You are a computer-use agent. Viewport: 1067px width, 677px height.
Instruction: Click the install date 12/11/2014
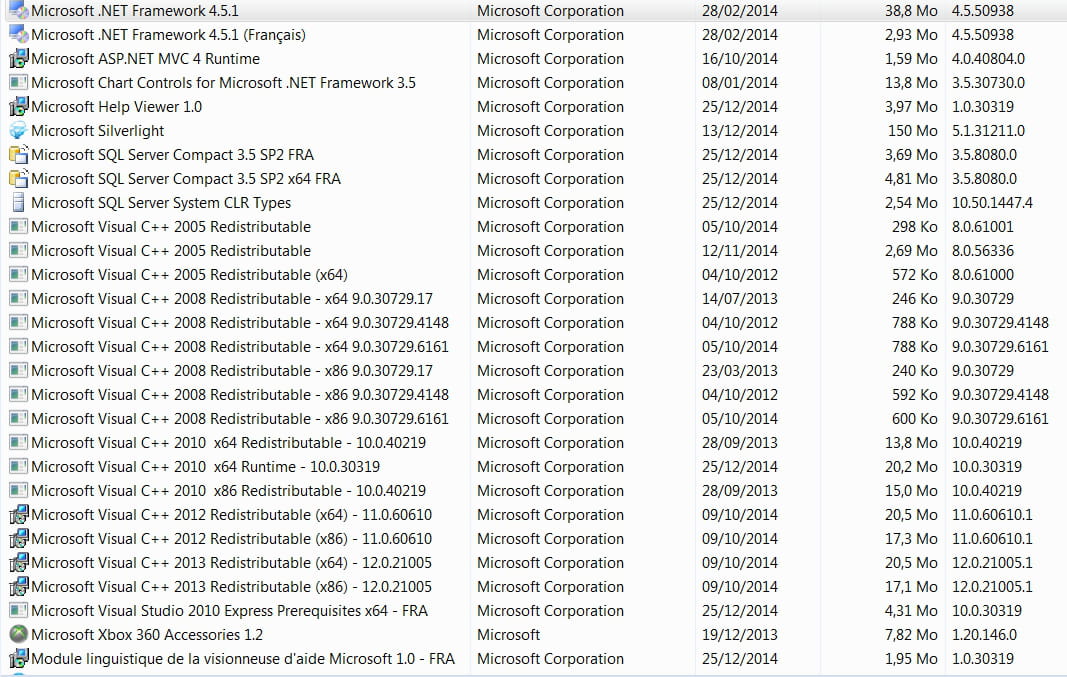(x=740, y=250)
